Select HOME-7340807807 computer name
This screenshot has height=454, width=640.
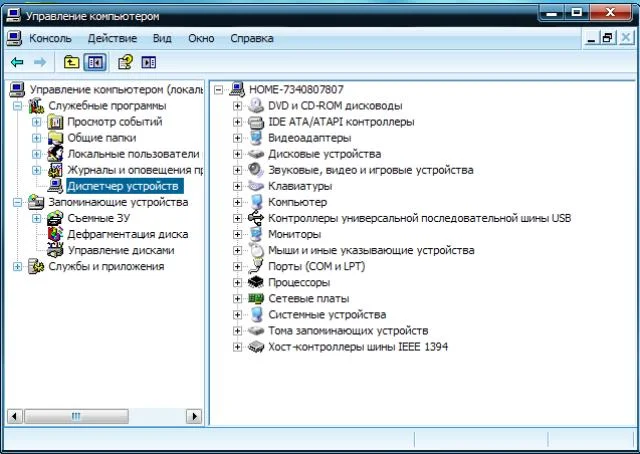(296, 89)
